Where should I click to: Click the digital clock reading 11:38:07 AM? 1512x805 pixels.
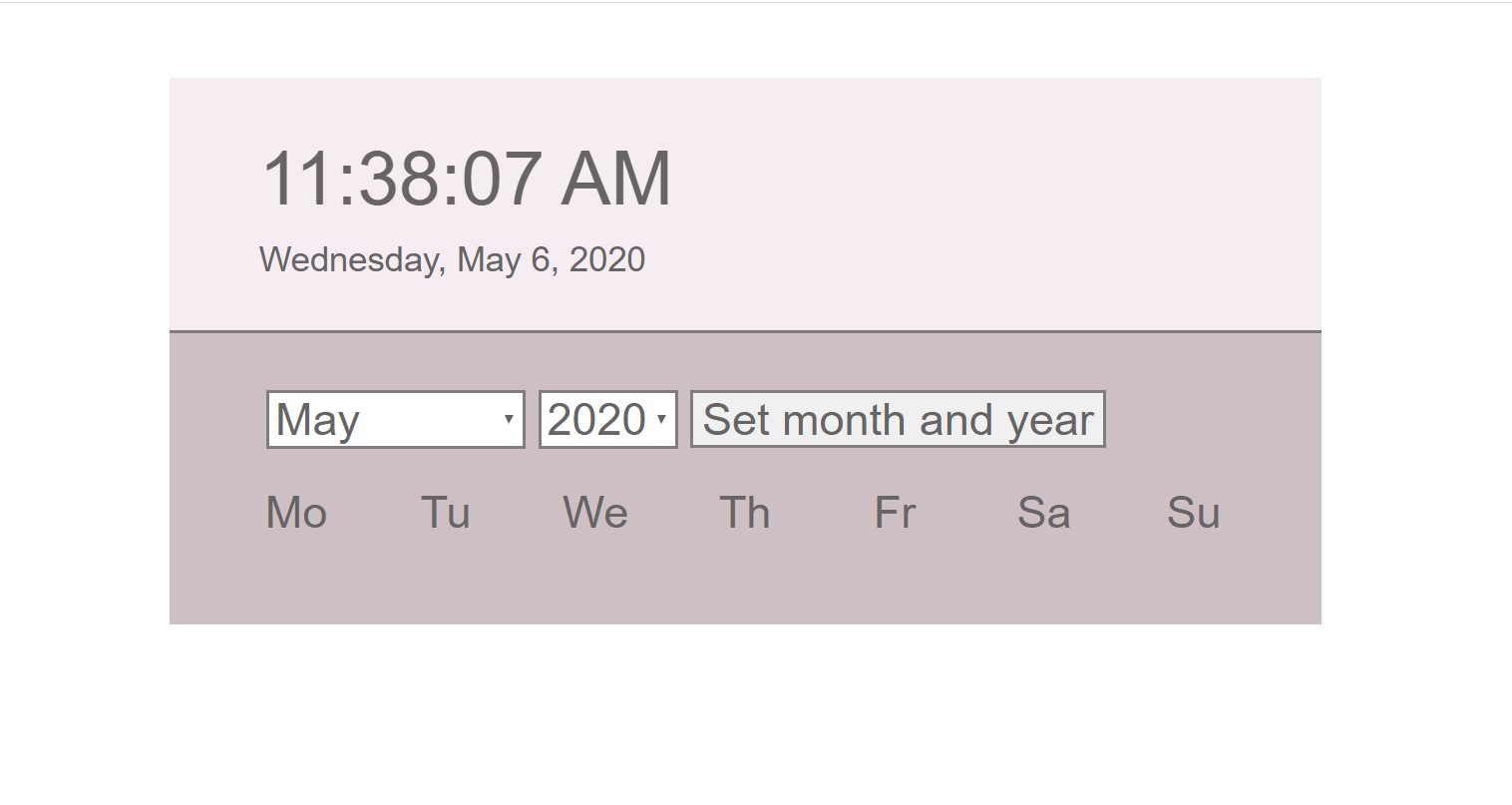[465, 178]
